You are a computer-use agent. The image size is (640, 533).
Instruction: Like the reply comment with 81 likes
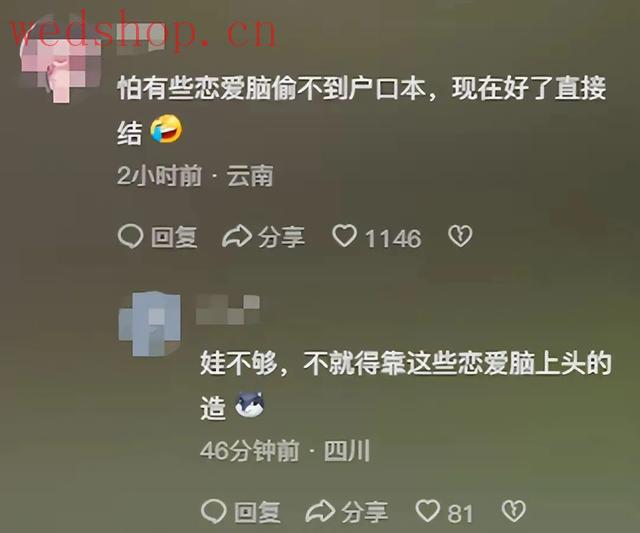point(427,511)
